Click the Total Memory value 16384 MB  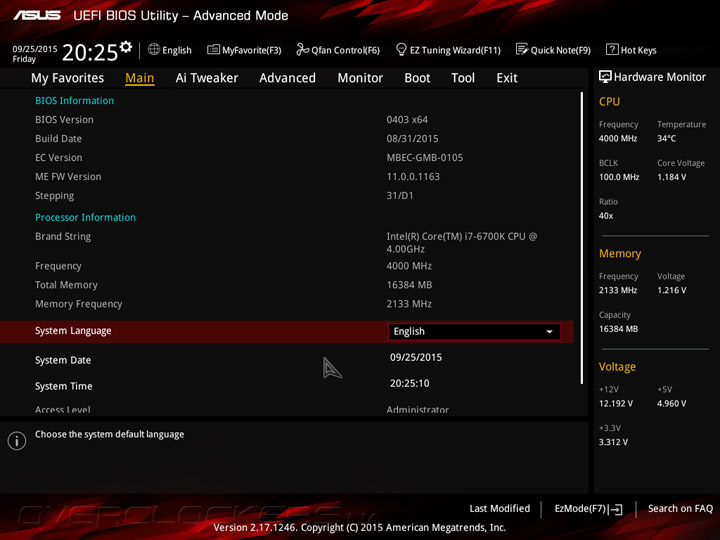point(409,285)
